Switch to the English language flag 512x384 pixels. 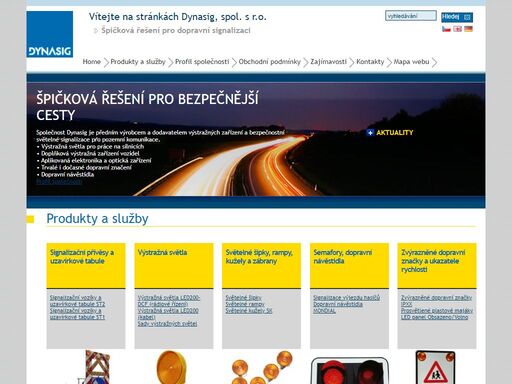pos(457,29)
